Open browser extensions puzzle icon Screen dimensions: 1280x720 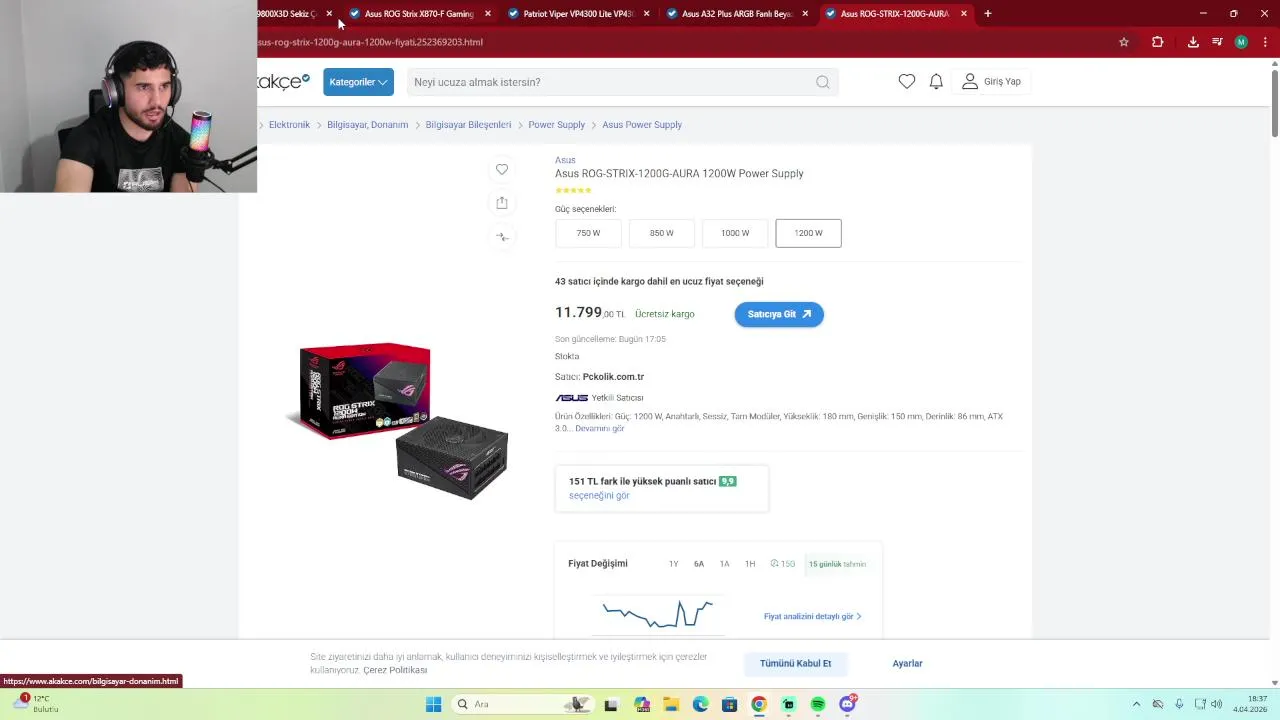(1158, 42)
